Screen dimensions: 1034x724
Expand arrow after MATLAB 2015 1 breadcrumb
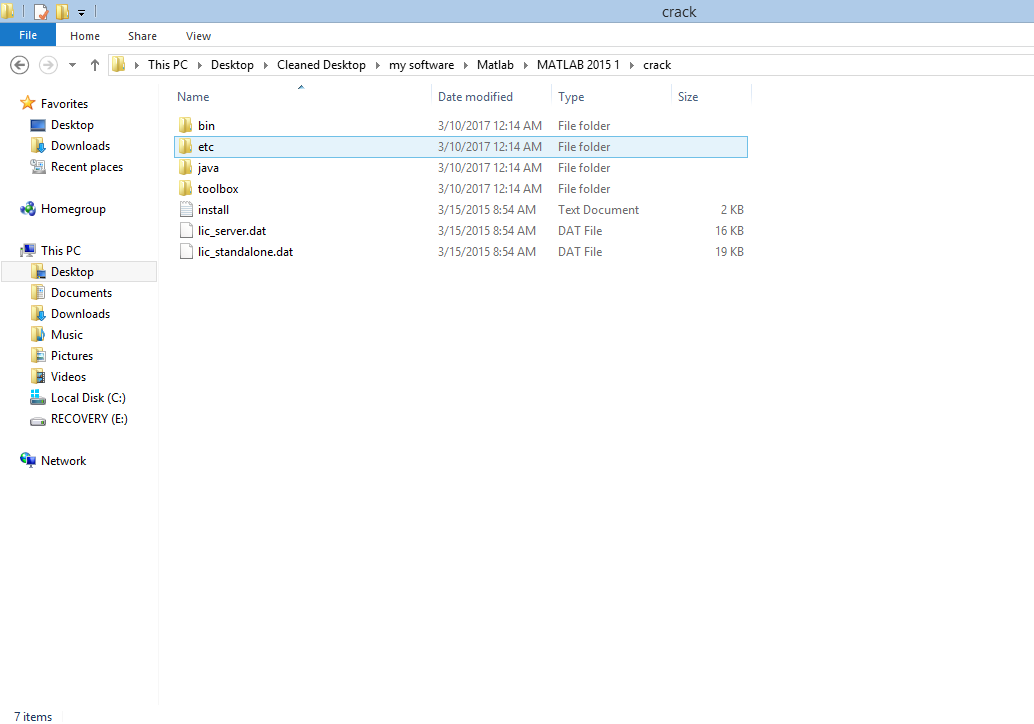(x=632, y=65)
